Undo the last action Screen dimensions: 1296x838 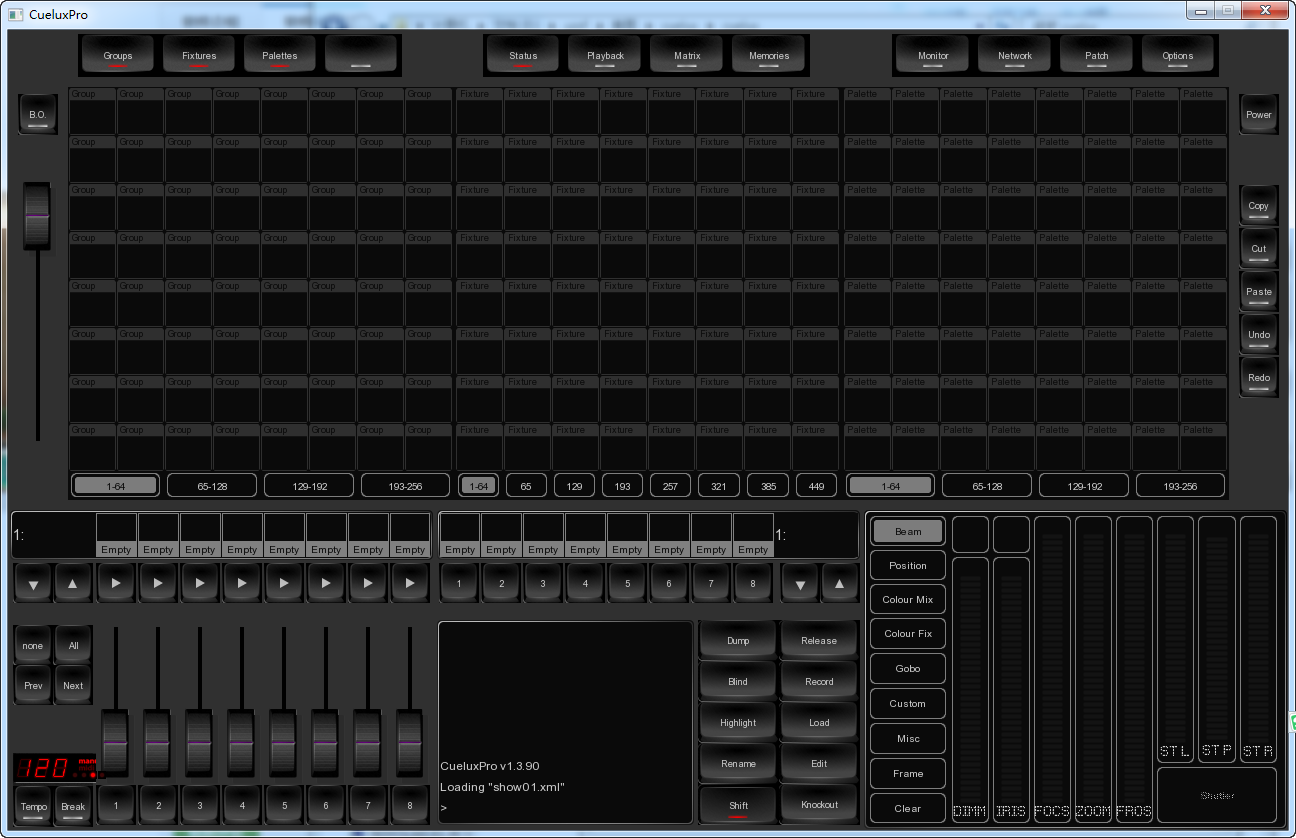coord(1259,335)
